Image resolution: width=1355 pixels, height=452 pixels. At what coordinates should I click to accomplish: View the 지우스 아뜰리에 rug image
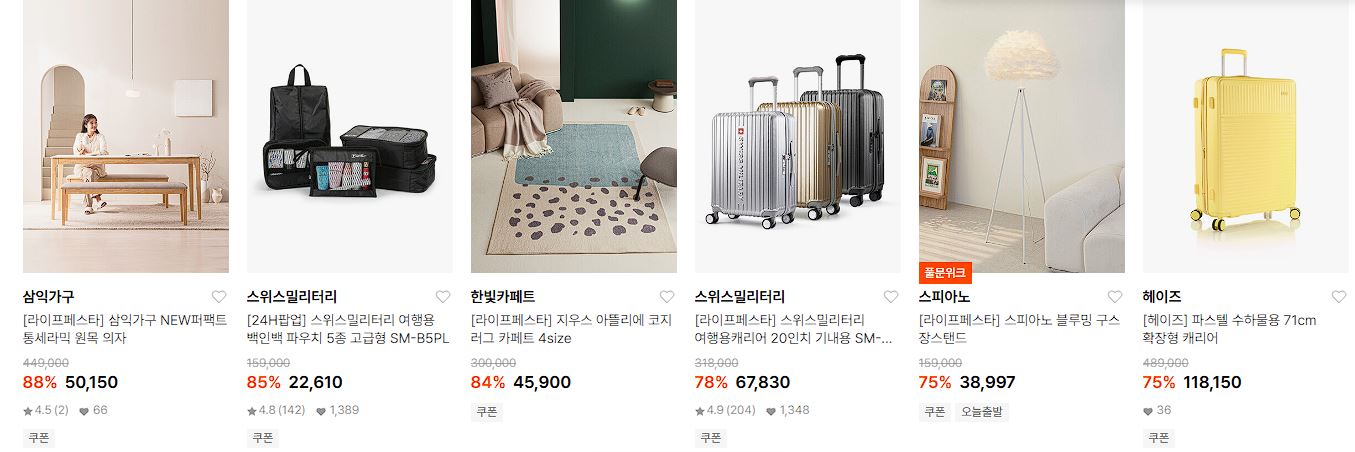point(574,136)
